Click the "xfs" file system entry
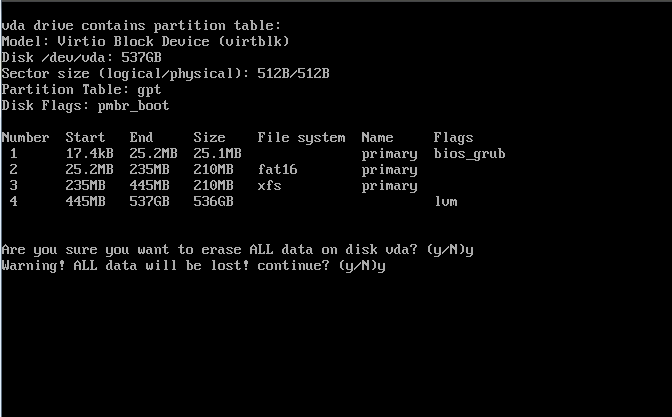This screenshot has height=417, width=672. click(269, 186)
